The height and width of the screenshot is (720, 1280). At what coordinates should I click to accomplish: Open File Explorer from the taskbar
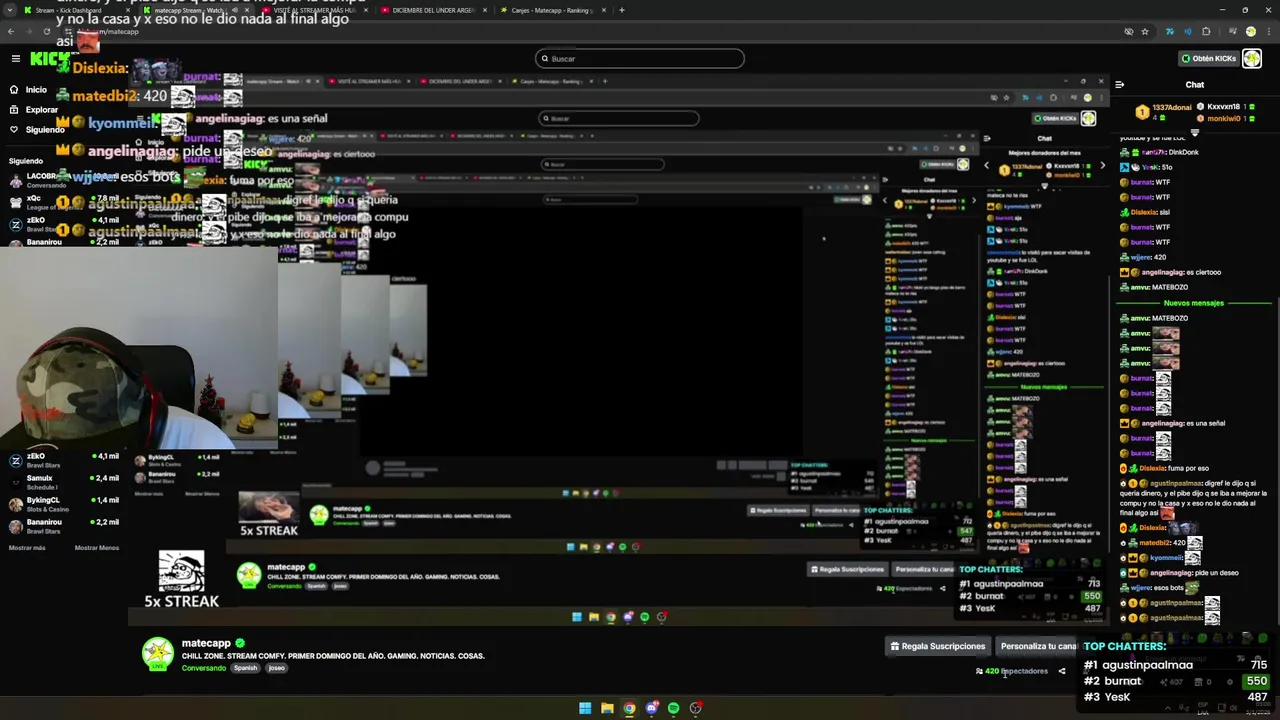pos(607,708)
